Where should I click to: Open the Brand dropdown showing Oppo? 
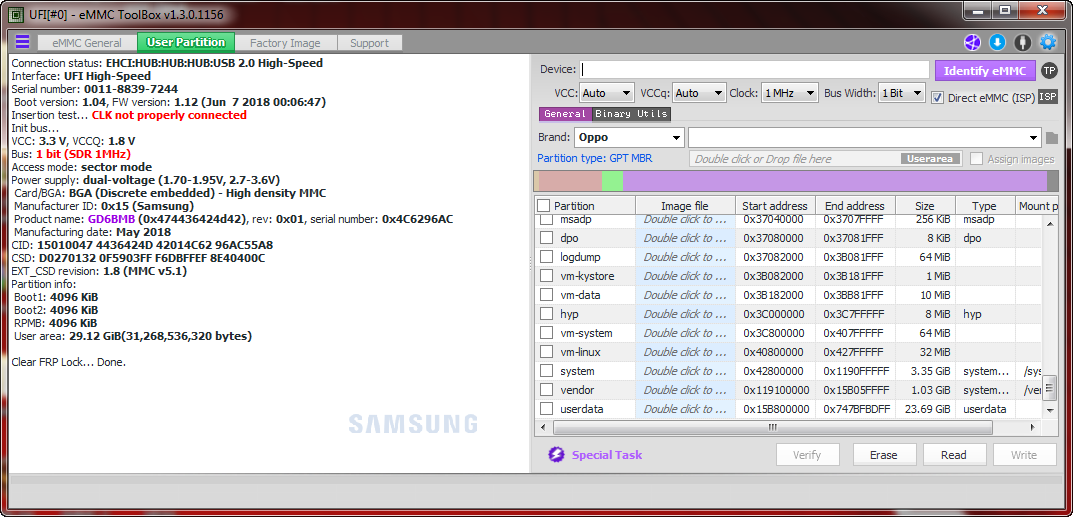629,137
